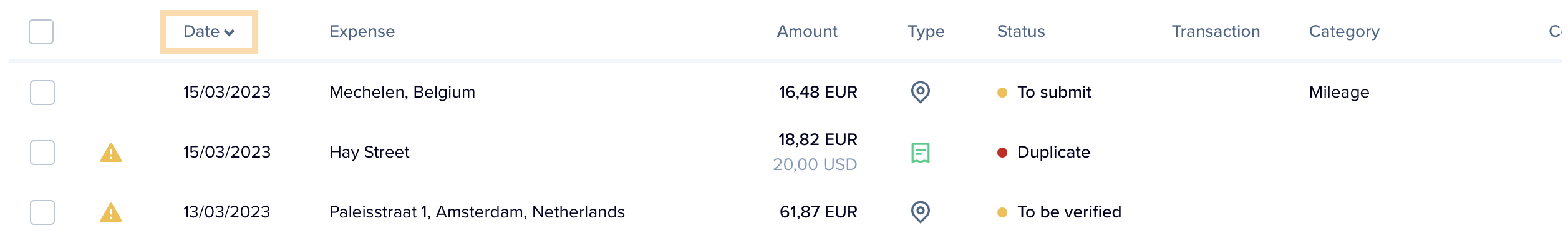This screenshot has width=1568, height=230.
Task: Sort by Date column header arrow
Action: [x=229, y=32]
